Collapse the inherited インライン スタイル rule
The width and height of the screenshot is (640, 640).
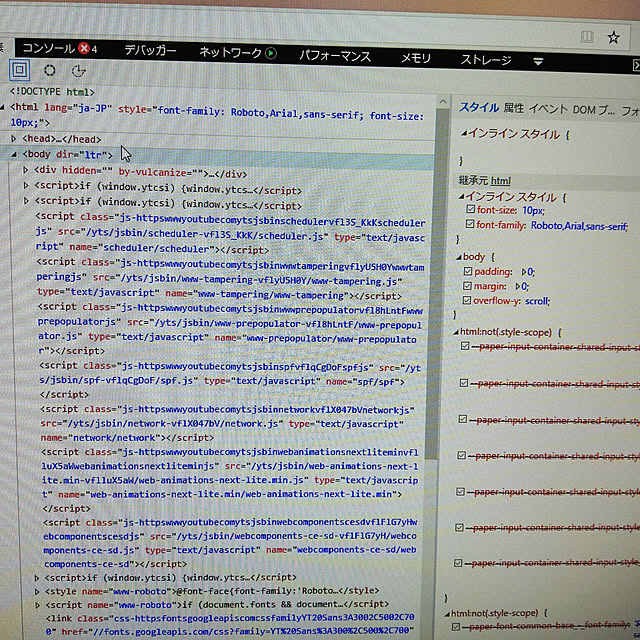tap(461, 197)
